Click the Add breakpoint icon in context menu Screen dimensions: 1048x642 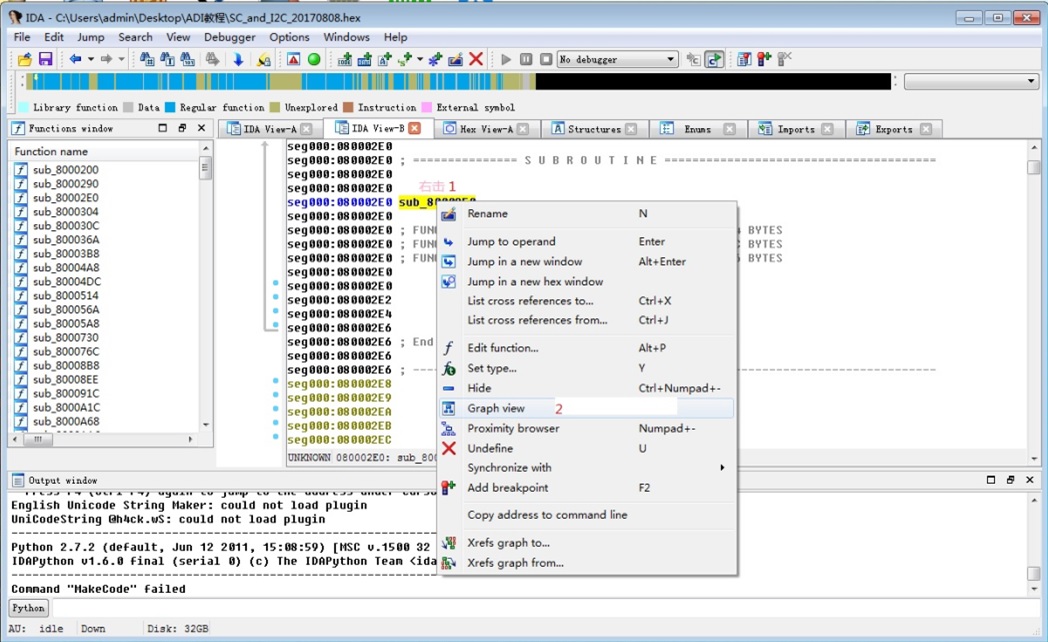pyautogui.click(x=448, y=488)
